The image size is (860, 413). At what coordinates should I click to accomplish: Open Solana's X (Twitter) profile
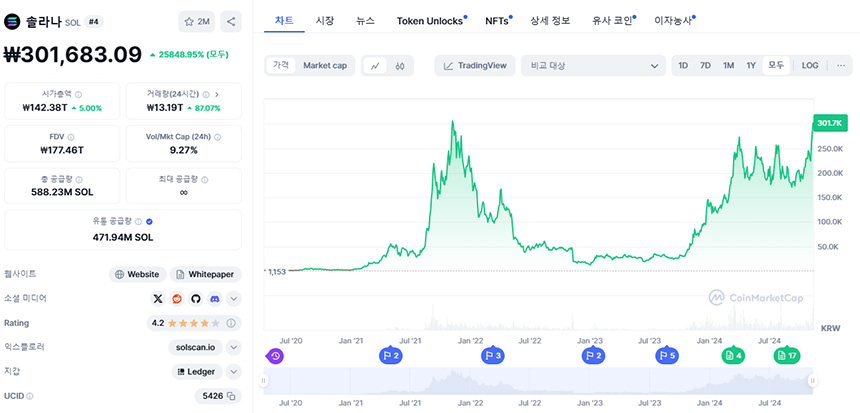click(x=158, y=299)
